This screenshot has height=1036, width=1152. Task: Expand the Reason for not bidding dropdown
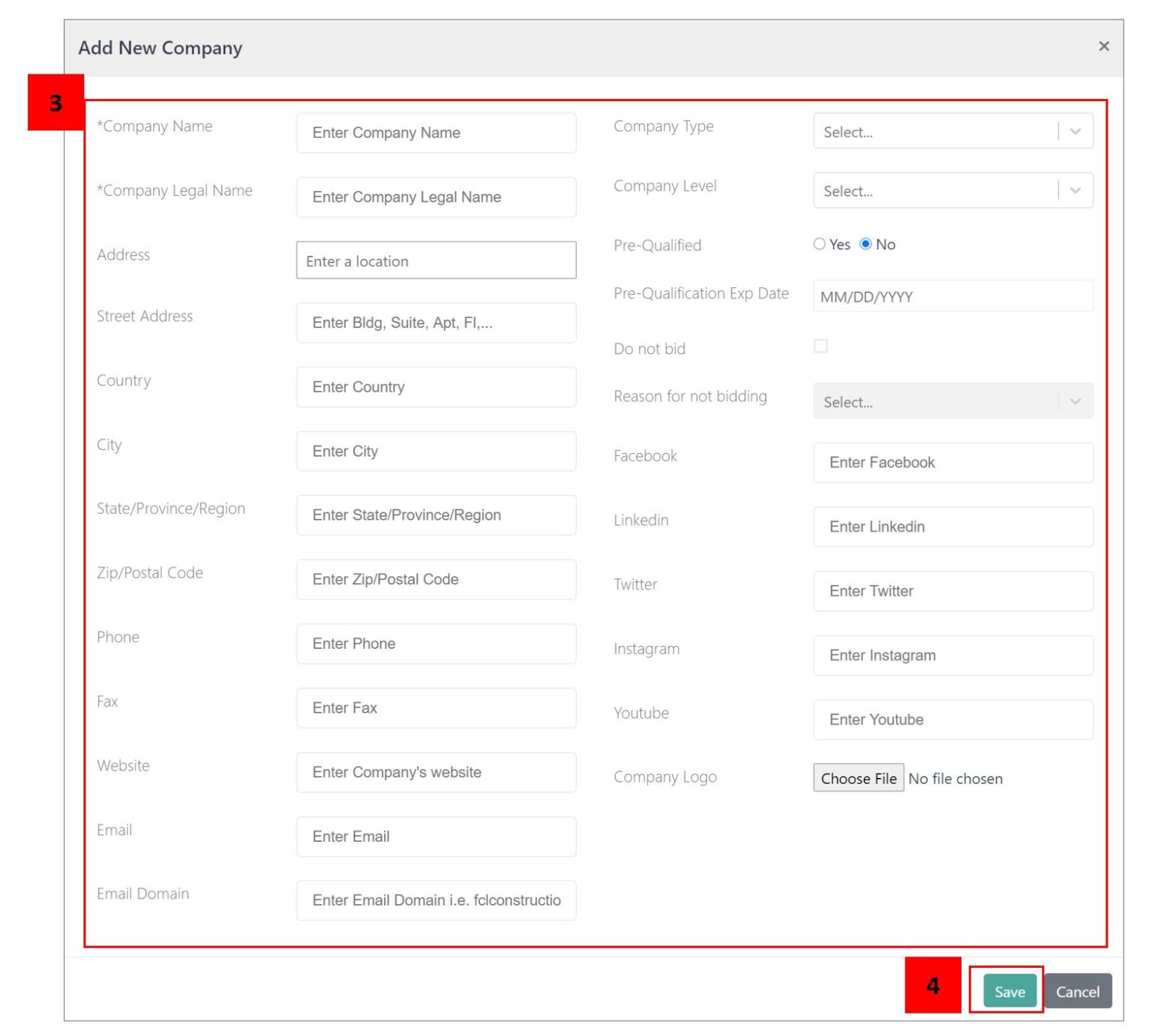coord(937,402)
